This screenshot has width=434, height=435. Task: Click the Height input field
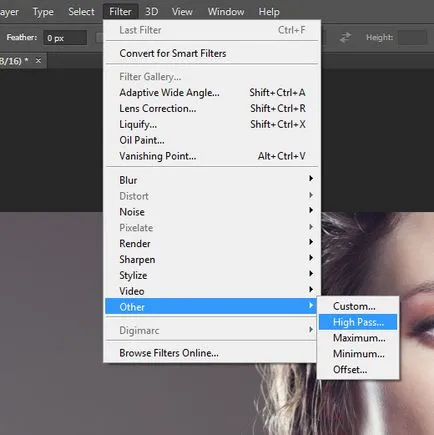point(413,37)
